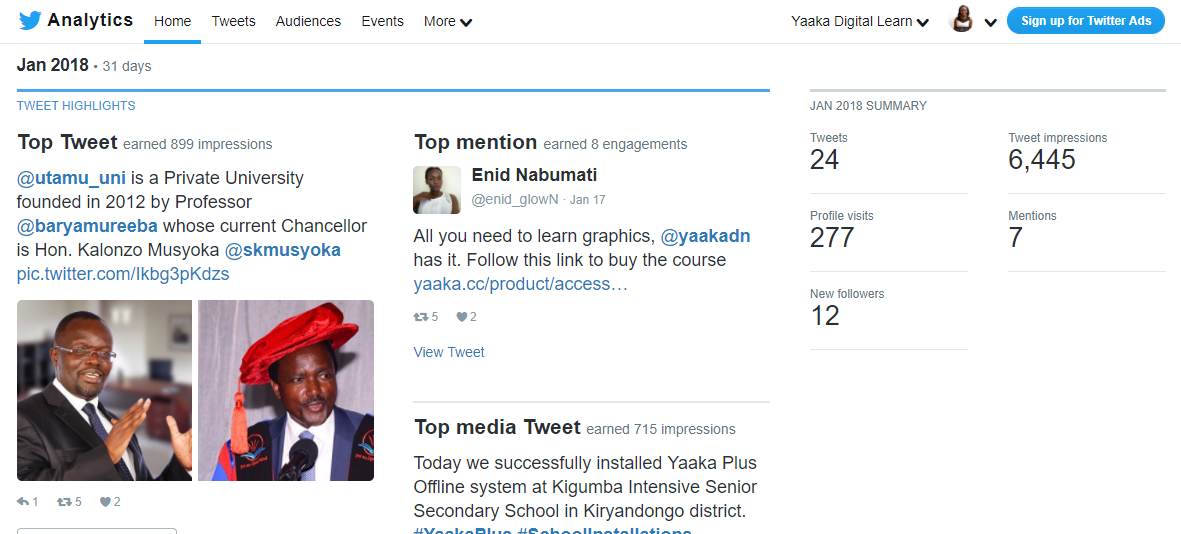Click the View Tweet link
This screenshot has width=1181, height=534.
tap(449, 352)
